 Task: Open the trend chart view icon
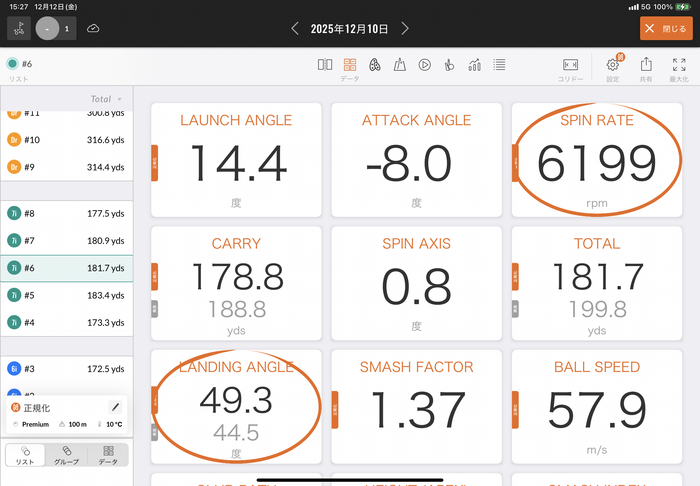tap(474, 64)
